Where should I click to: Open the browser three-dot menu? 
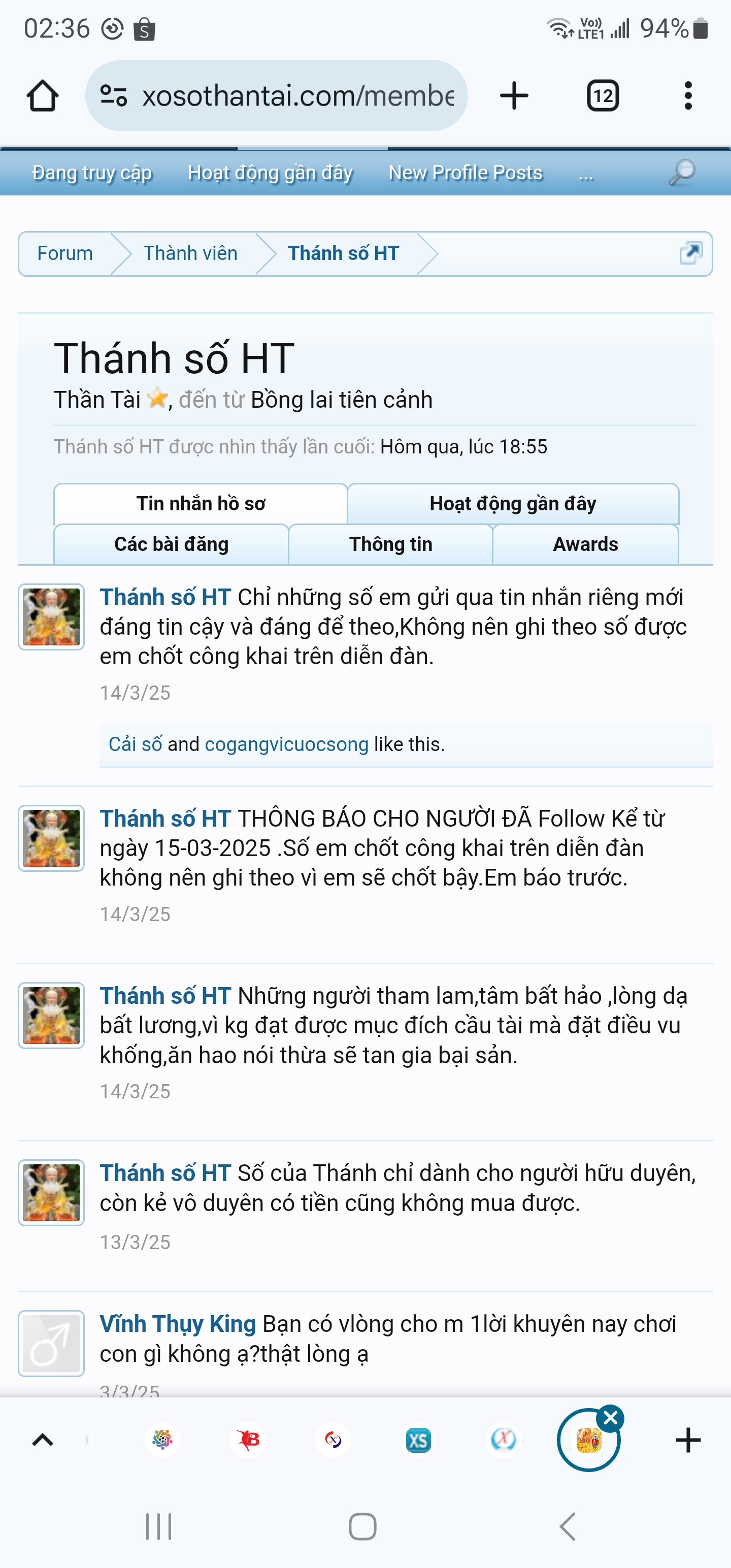coord(688,95)
